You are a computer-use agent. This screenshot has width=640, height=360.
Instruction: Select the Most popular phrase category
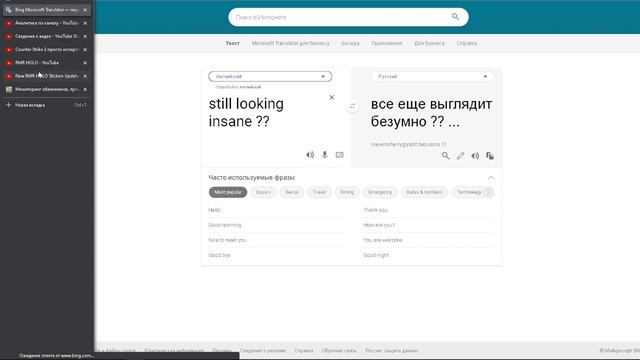[228, 192]
